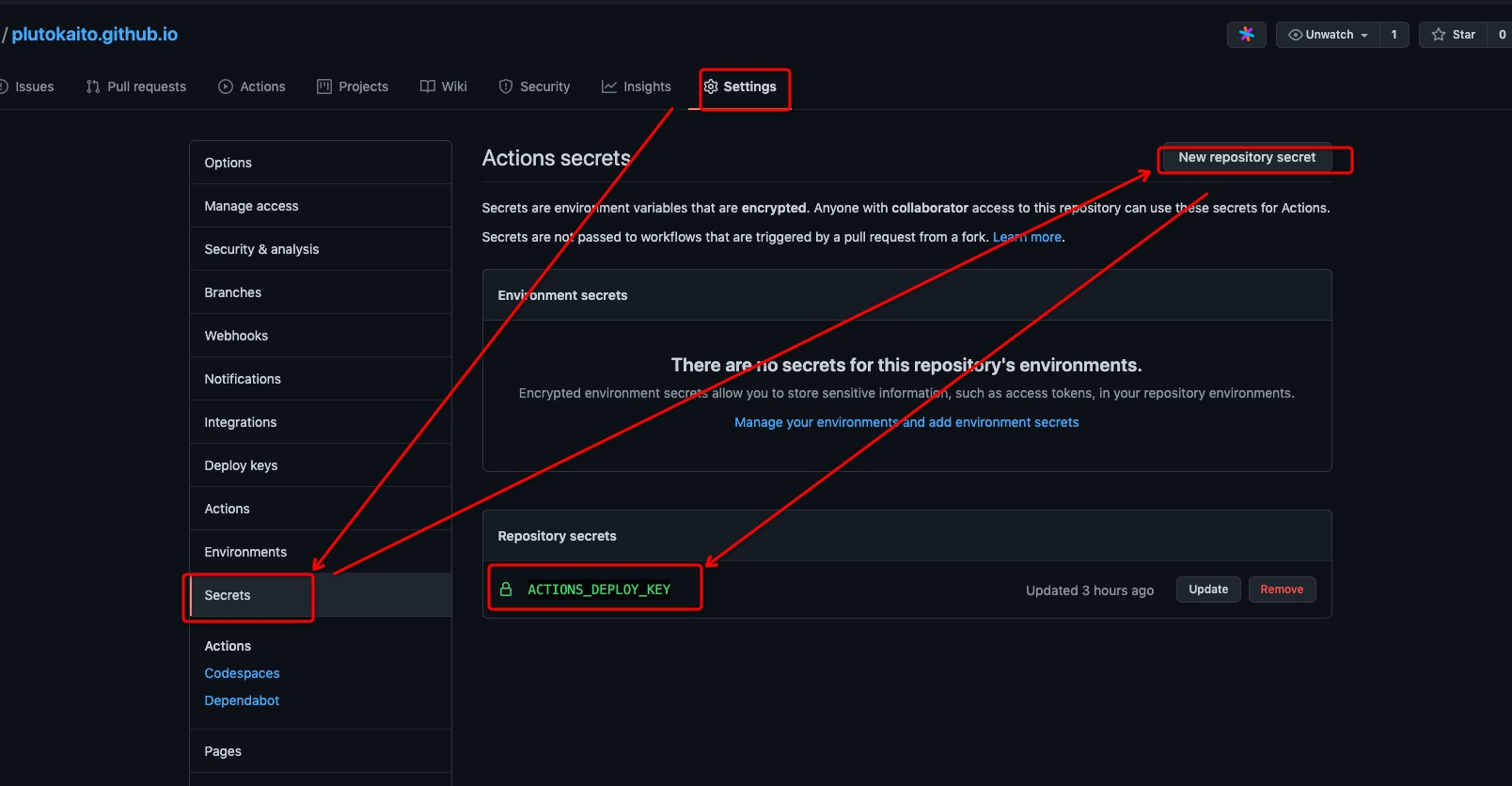The image size is (1512, 786).
Task: Select Secrets in the sidebar
Action: (321, 595)
